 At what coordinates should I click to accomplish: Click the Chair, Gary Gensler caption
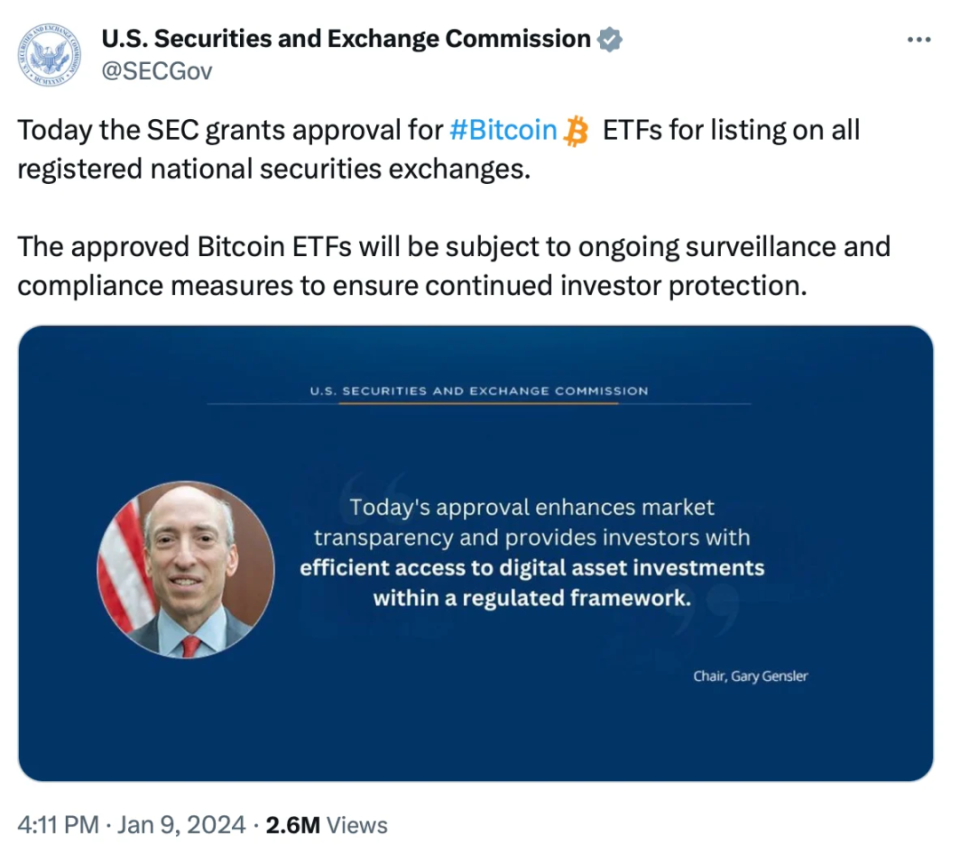[x=751, y=676]
